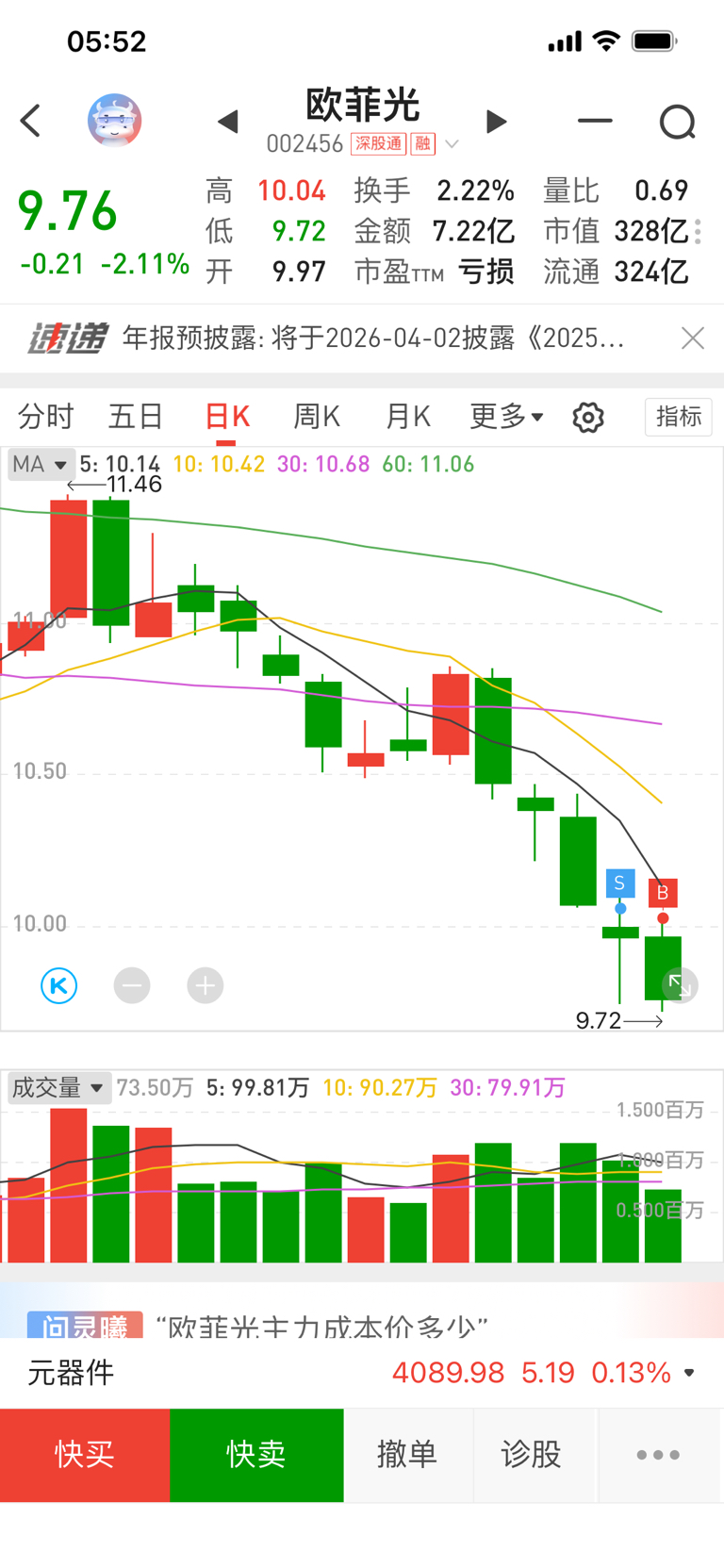Zoom in chart with plus circle
Viewport: 724px width, 1568px height.
[x=205, y=986]
